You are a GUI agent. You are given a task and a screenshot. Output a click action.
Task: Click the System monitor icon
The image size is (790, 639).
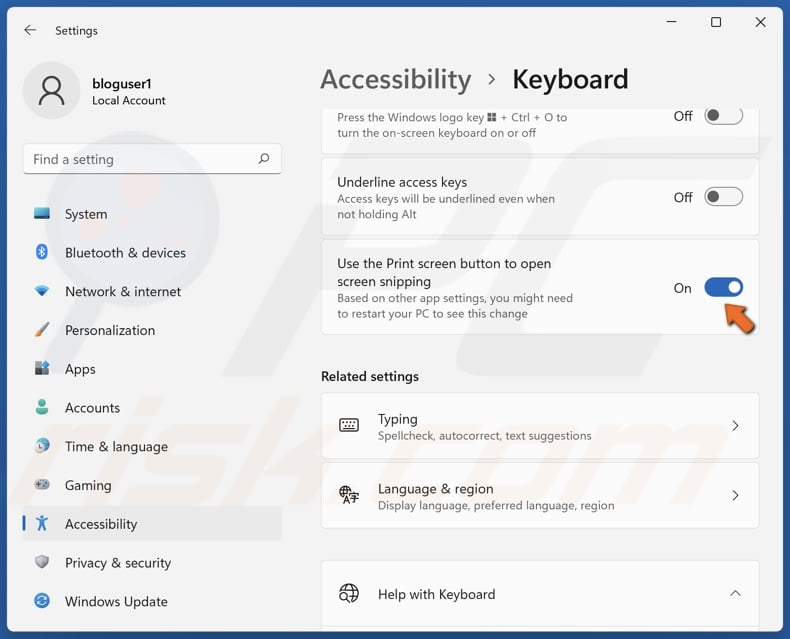(42, 213)
